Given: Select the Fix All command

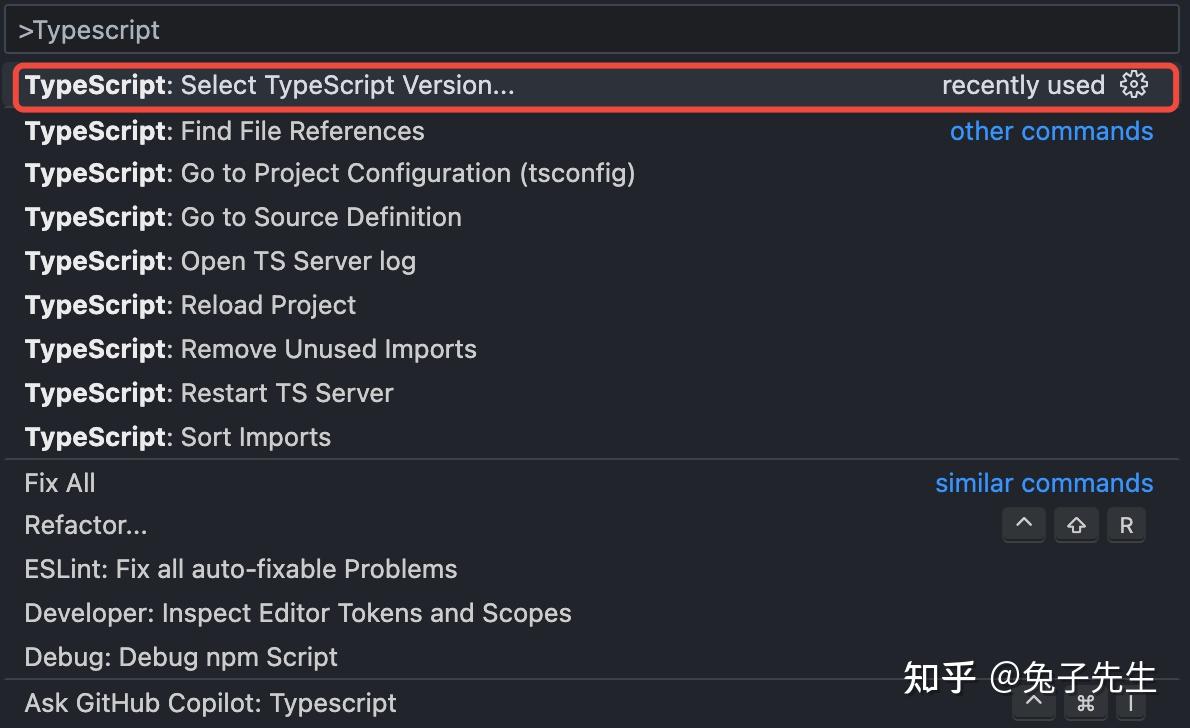Looking at the screenshot, I should pos(60,484).
